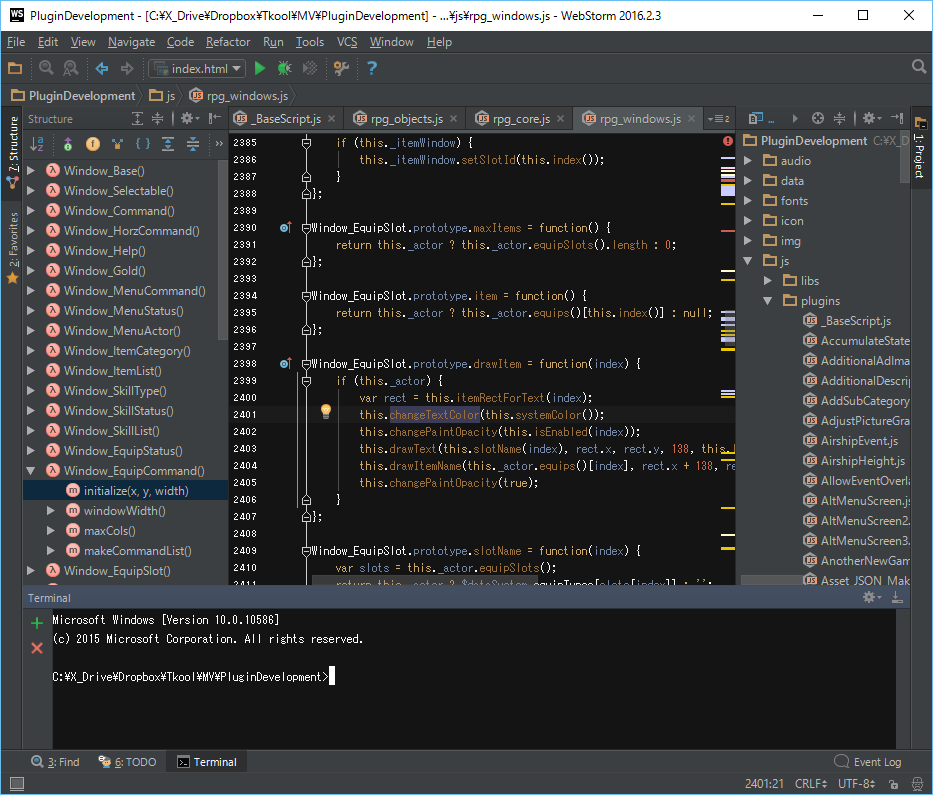
Task: Click the Find magnifier icon in toolbar
Action: tap(46, 68)
